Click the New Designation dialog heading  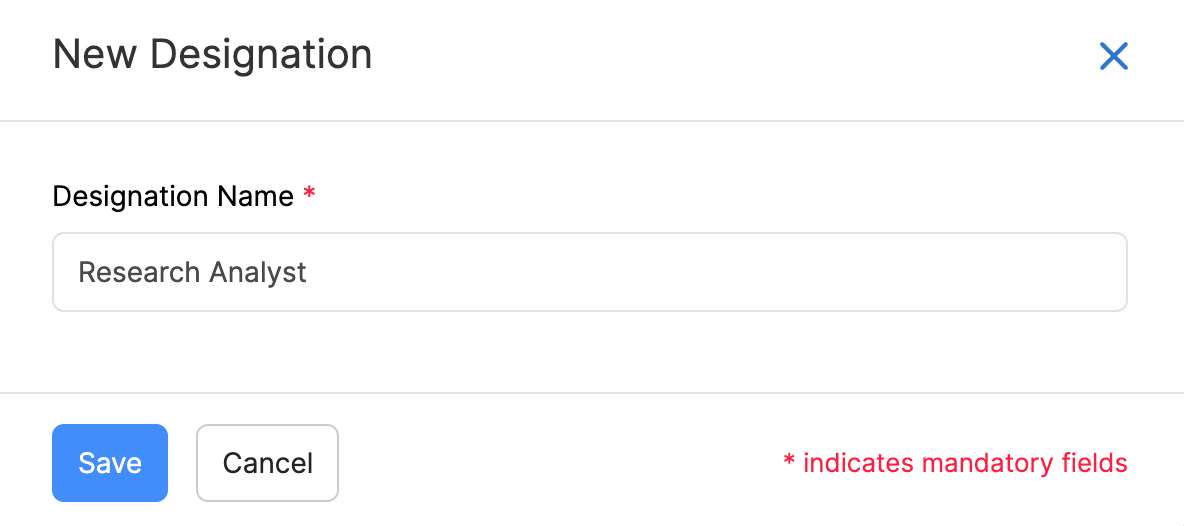coord(212,54)
